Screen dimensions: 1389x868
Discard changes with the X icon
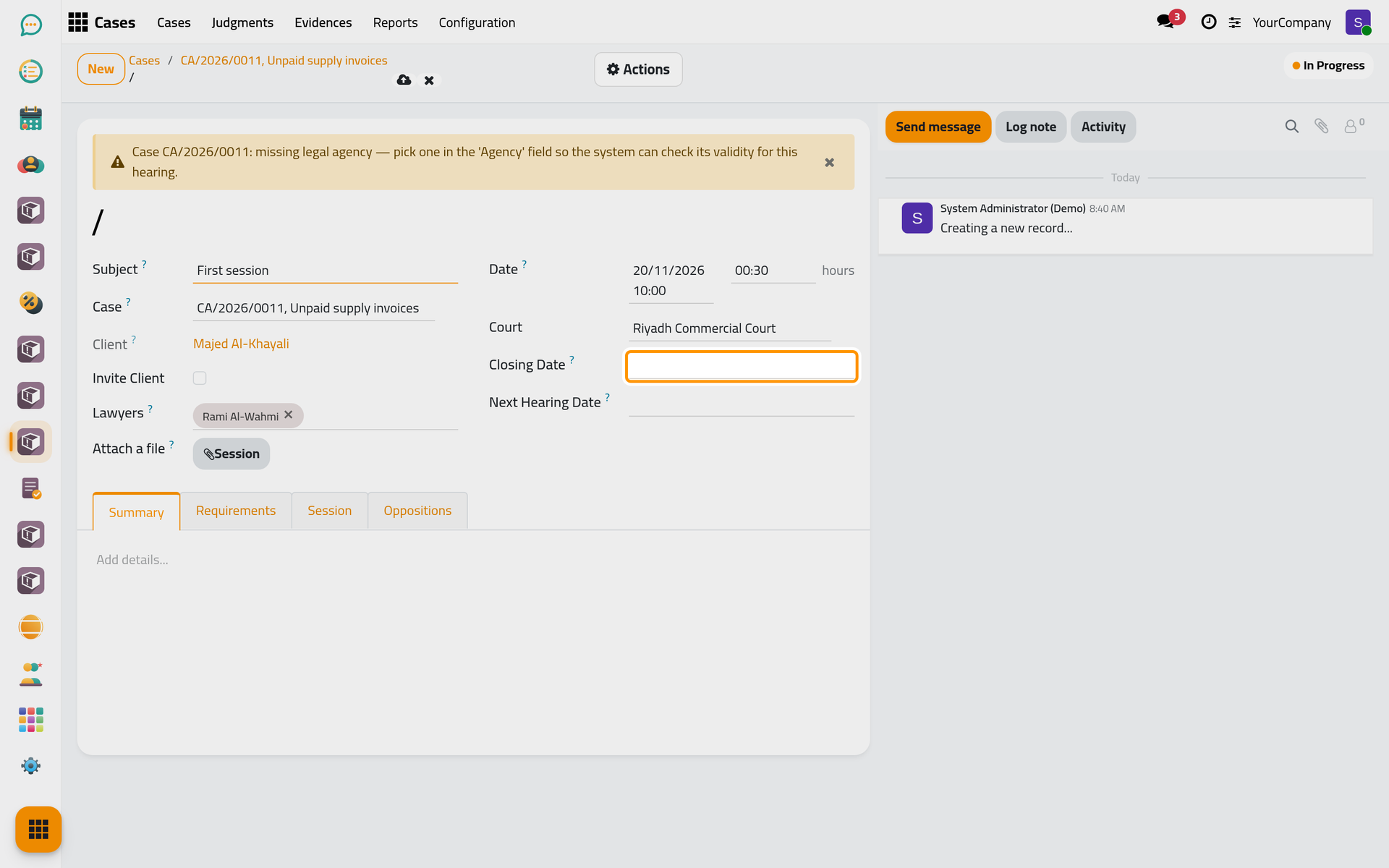[429, 80]
